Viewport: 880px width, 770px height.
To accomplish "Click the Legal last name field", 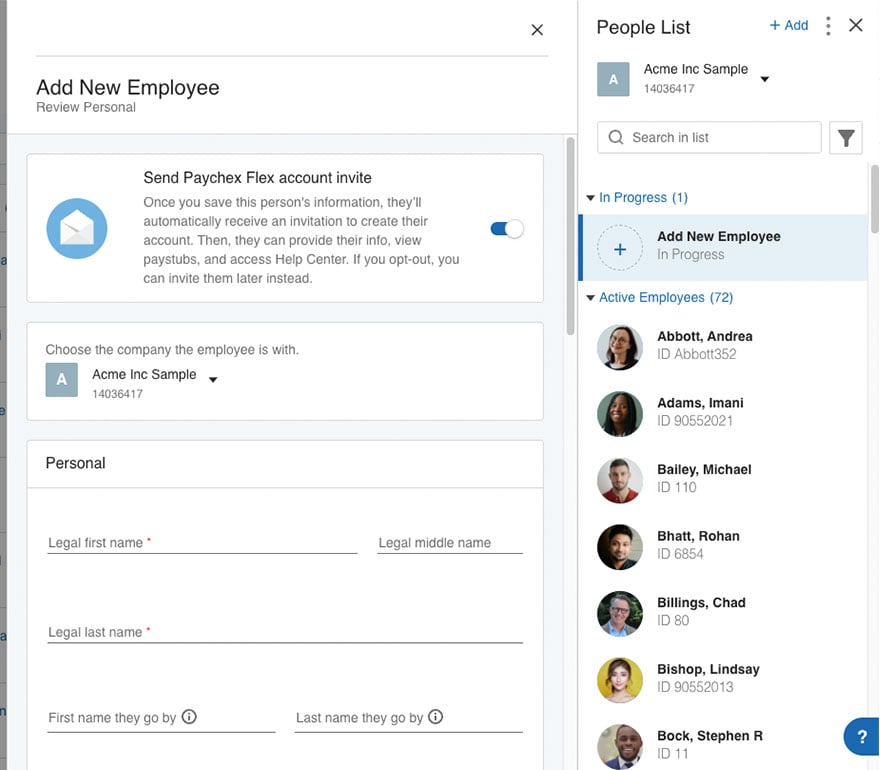I will (285, 632).
